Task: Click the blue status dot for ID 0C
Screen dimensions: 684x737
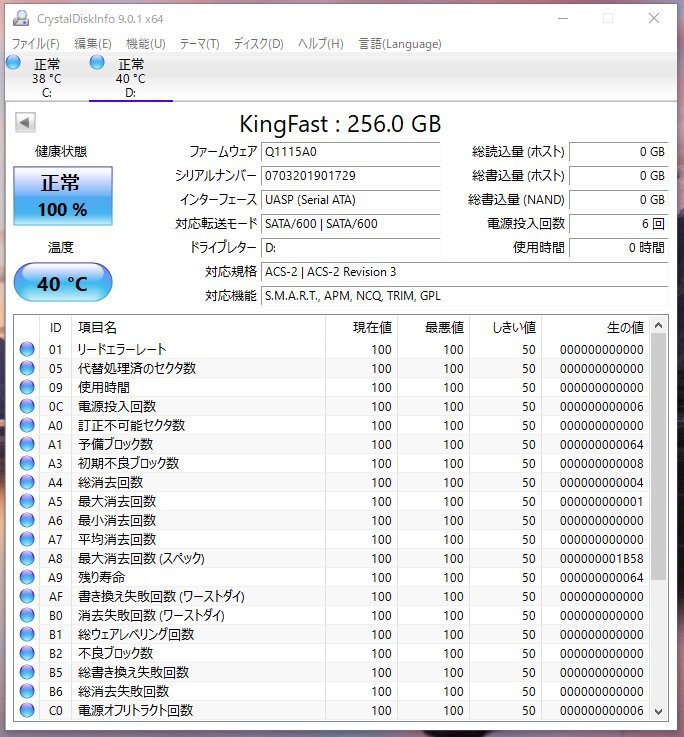Action: point(27,406)
